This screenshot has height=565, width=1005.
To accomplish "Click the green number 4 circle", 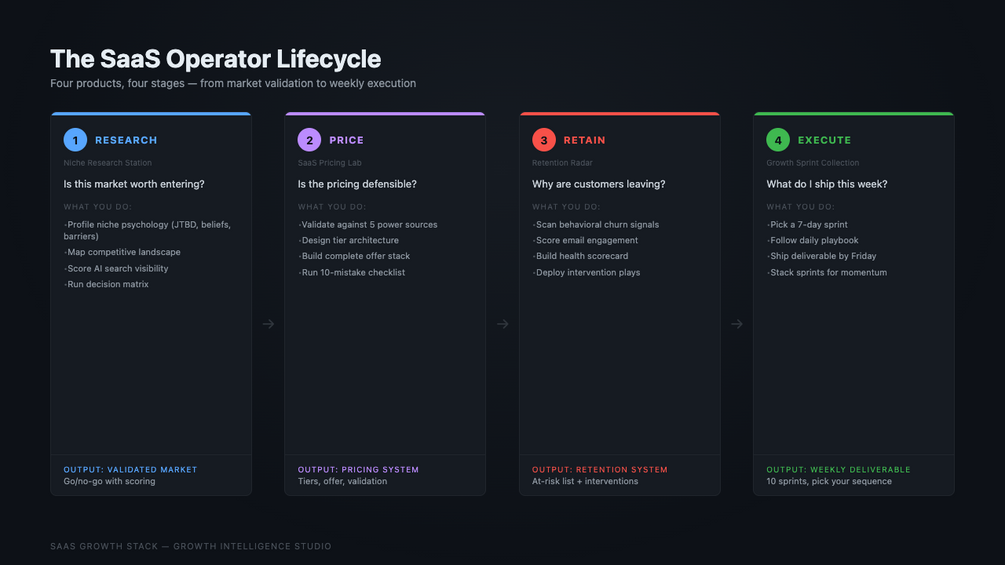I will point(777,140).
